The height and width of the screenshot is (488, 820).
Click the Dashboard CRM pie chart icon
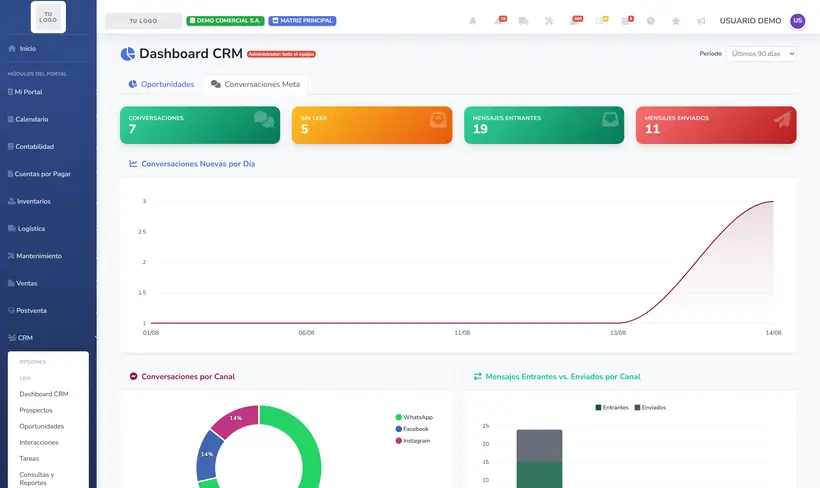click(128, 53)
